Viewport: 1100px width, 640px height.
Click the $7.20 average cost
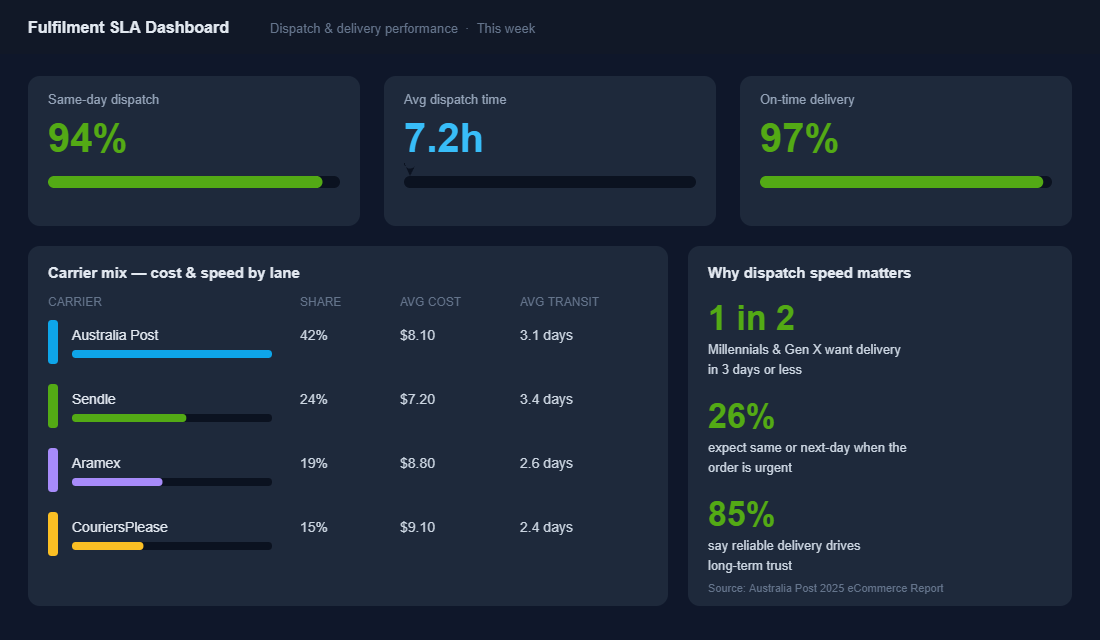417,399
